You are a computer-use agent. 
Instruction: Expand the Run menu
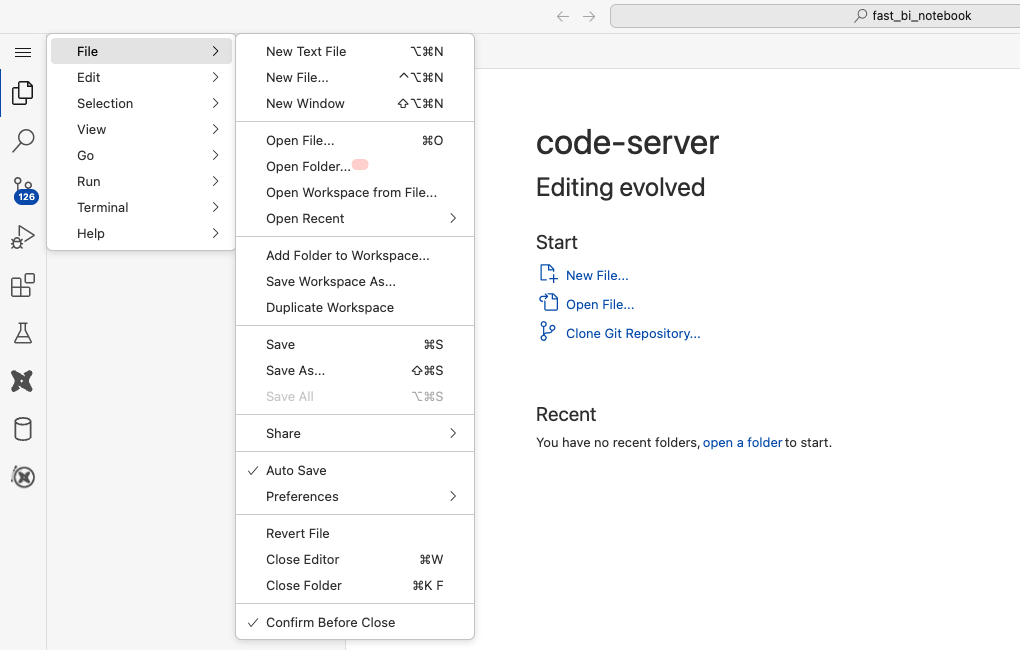coord(141,182)
